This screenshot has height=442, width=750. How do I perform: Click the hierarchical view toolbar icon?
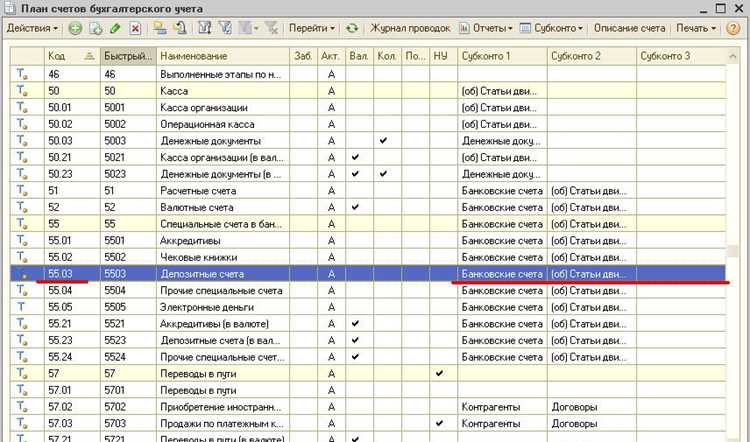[159, 28]
